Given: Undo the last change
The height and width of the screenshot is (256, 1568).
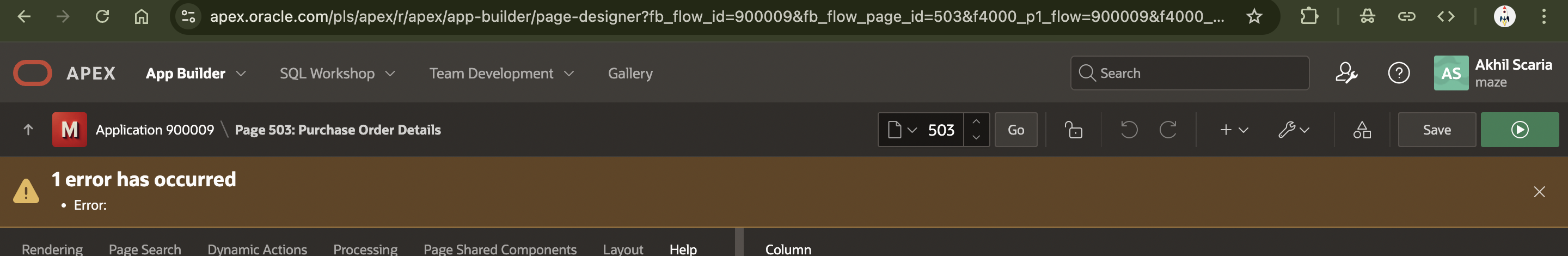Looking at the screenshot, I should pyautogui.click(x=1129, y=130).
